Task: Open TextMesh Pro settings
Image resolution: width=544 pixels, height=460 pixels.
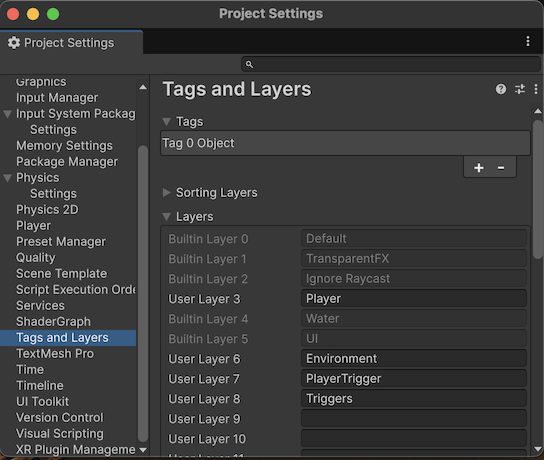Action: [x=55, y=353]
